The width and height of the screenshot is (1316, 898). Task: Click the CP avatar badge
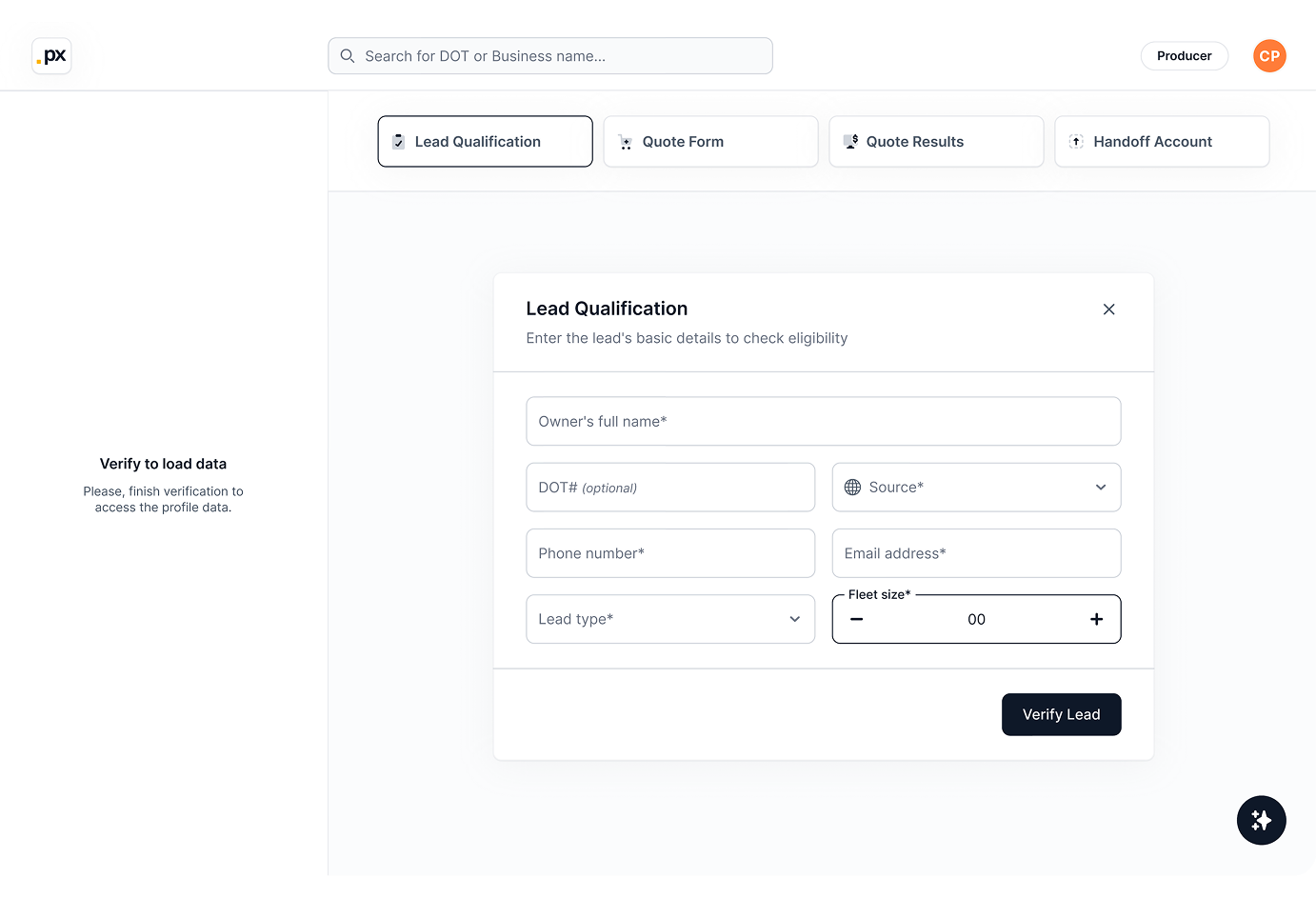(x=1269, y=55)
